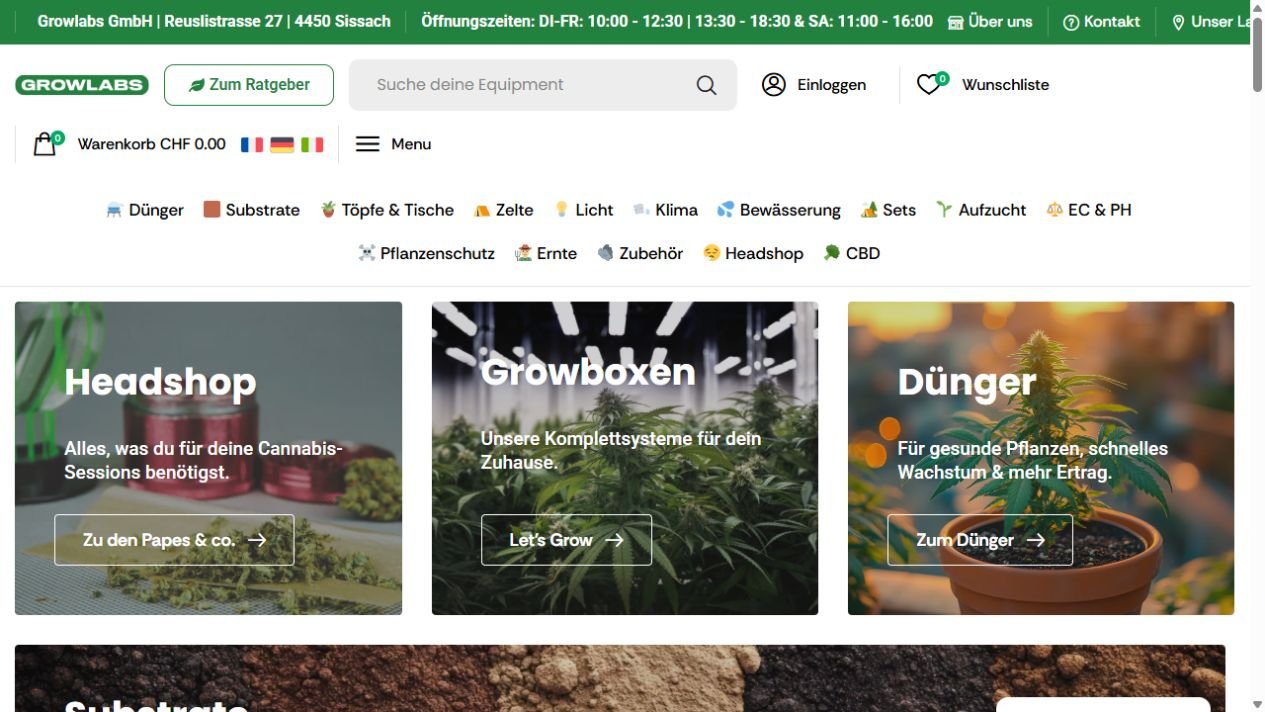Click the Zum Ratgeber button
The image size is (1265, 712).
click(249, 85)
